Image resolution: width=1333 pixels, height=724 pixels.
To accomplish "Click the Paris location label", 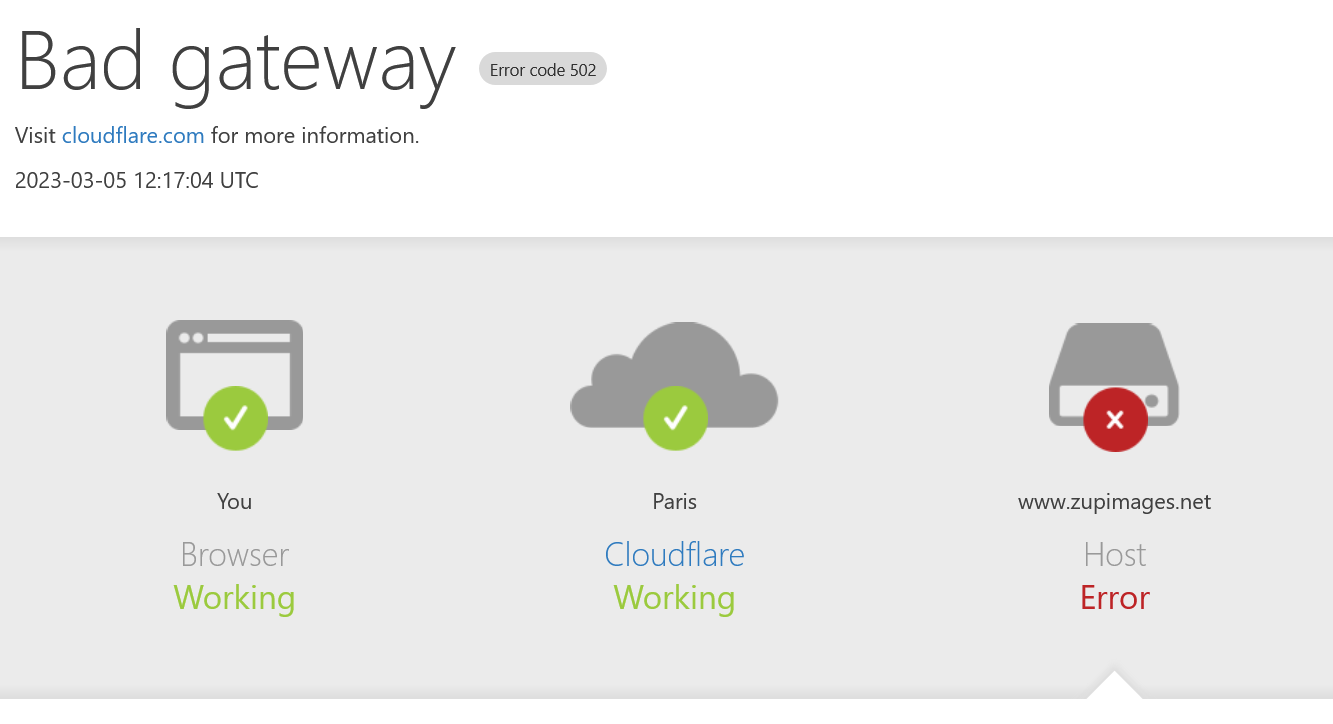I will tap(674, 501).
